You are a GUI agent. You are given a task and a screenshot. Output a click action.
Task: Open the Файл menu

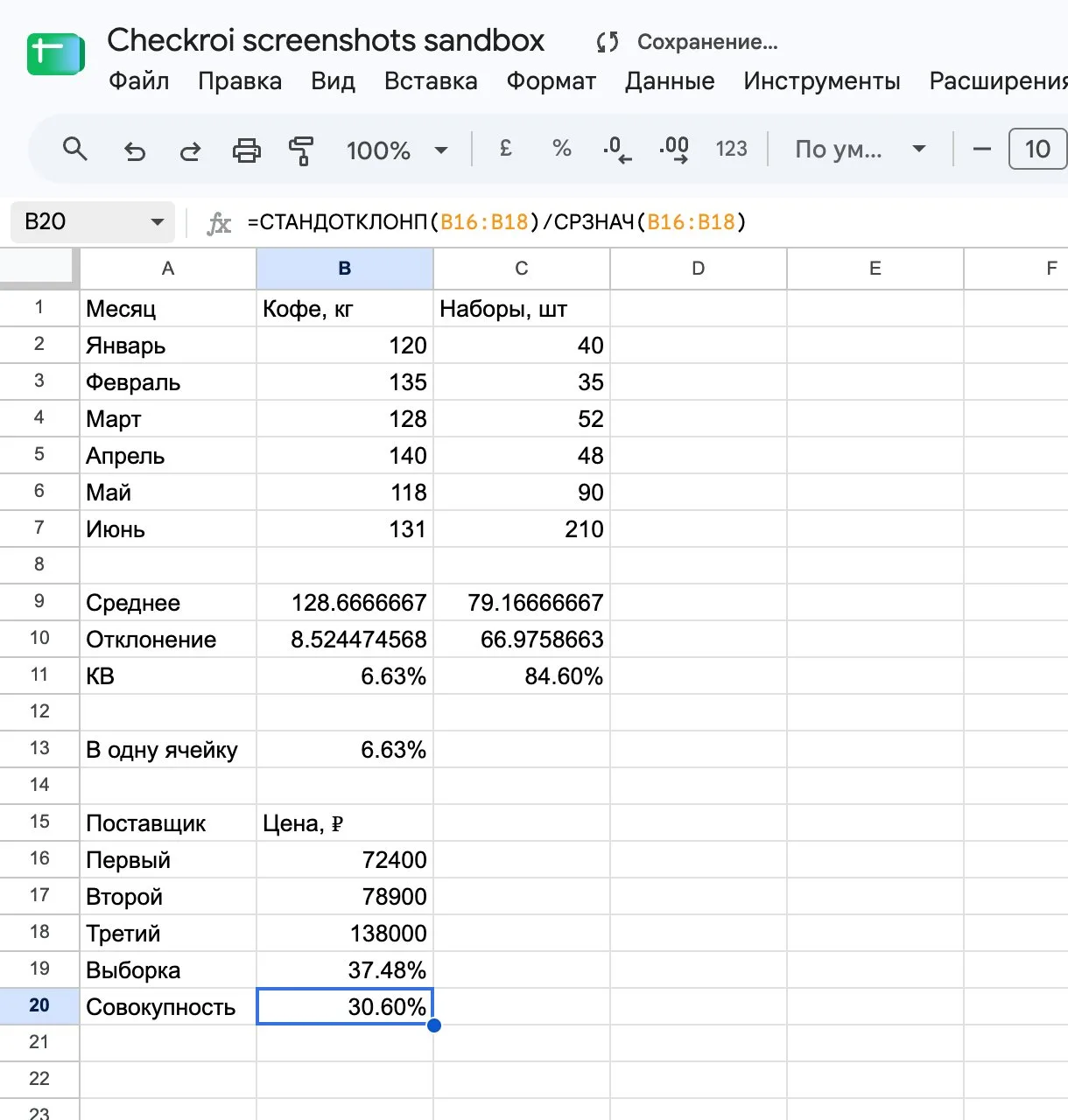138,81
